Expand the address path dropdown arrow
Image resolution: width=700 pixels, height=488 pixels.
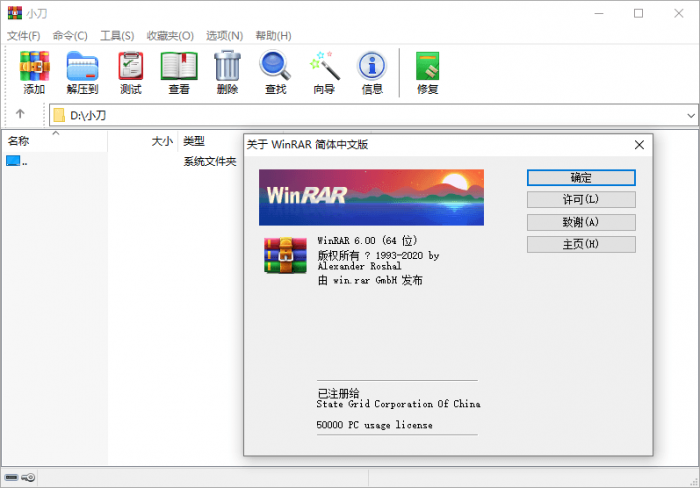click(x=690, y=115)
